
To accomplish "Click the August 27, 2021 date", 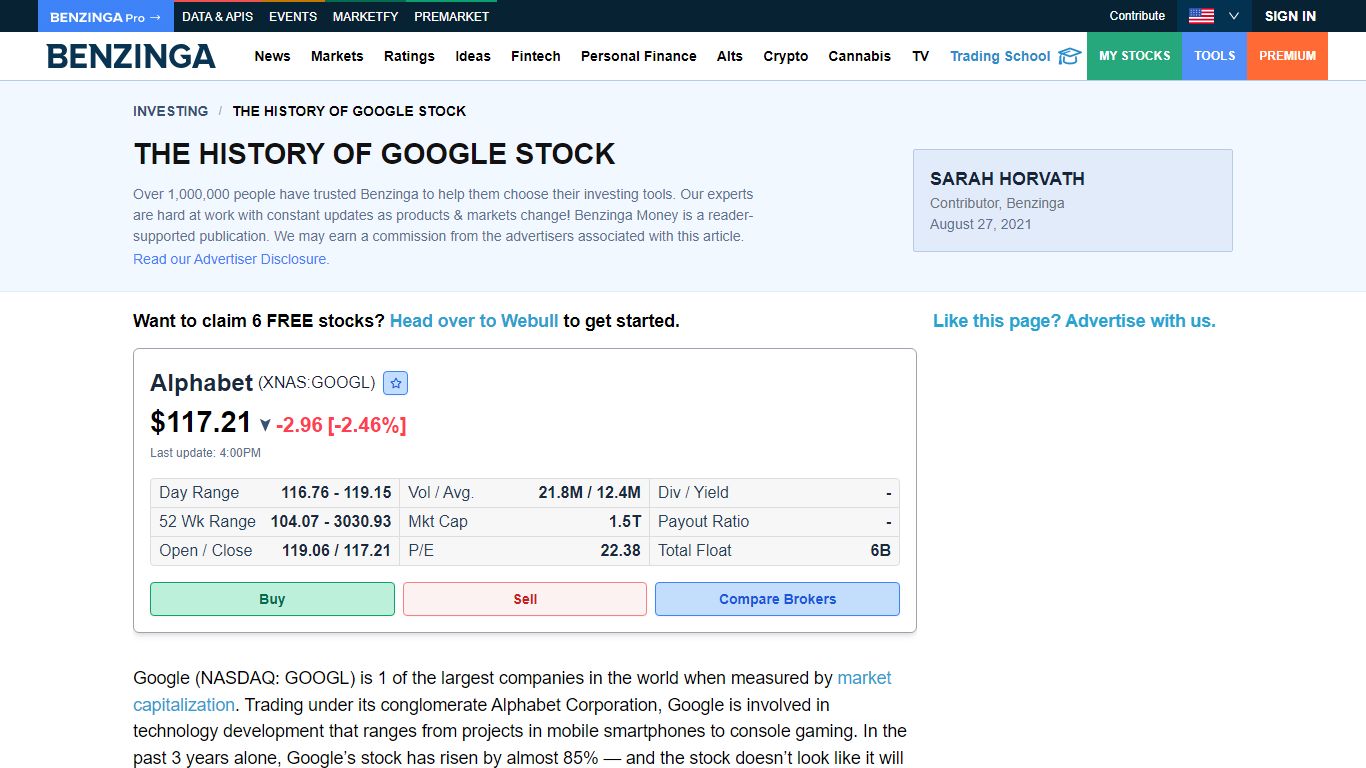I will click(980, 224).
